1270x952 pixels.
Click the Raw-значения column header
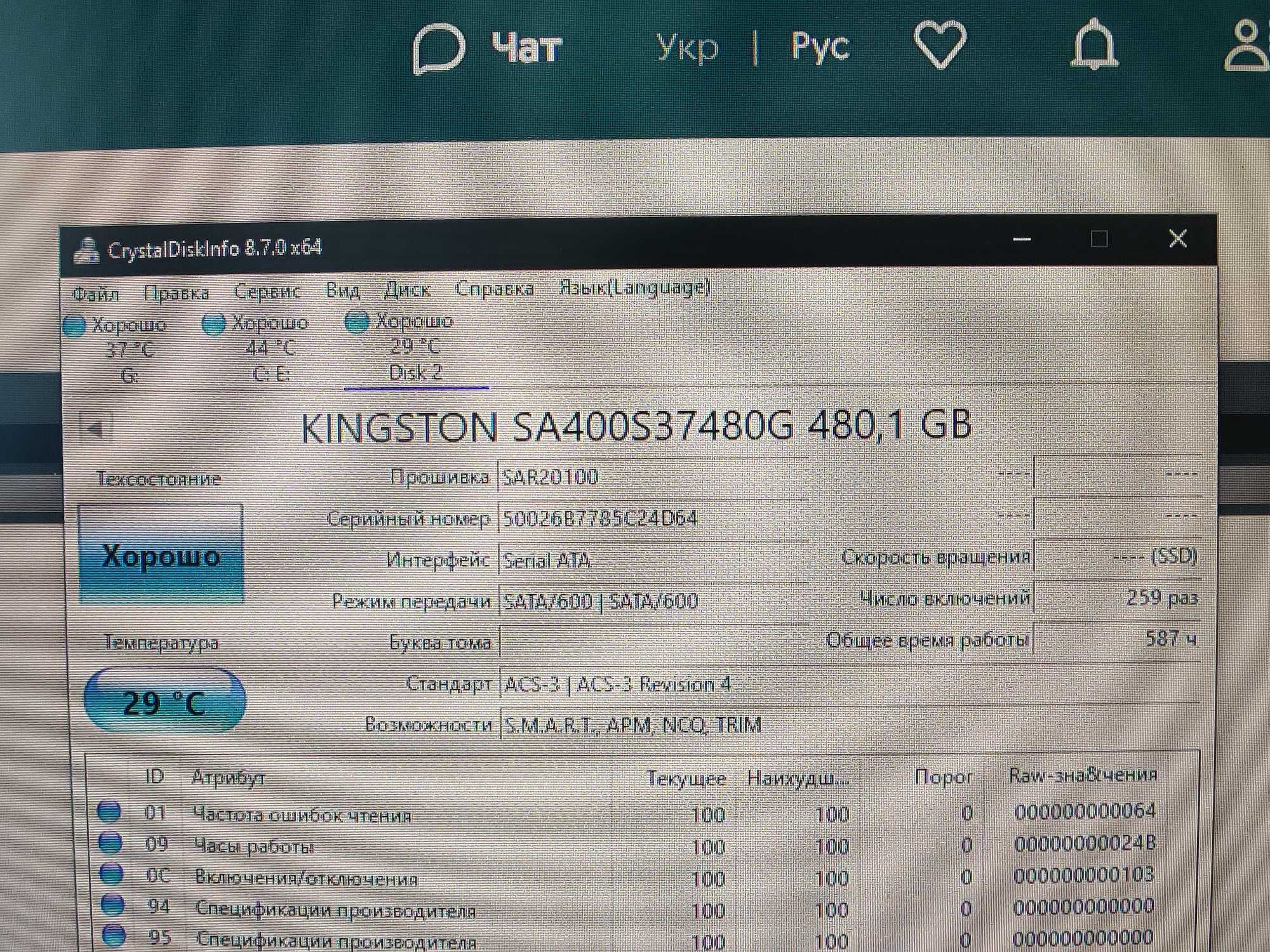1084,775
